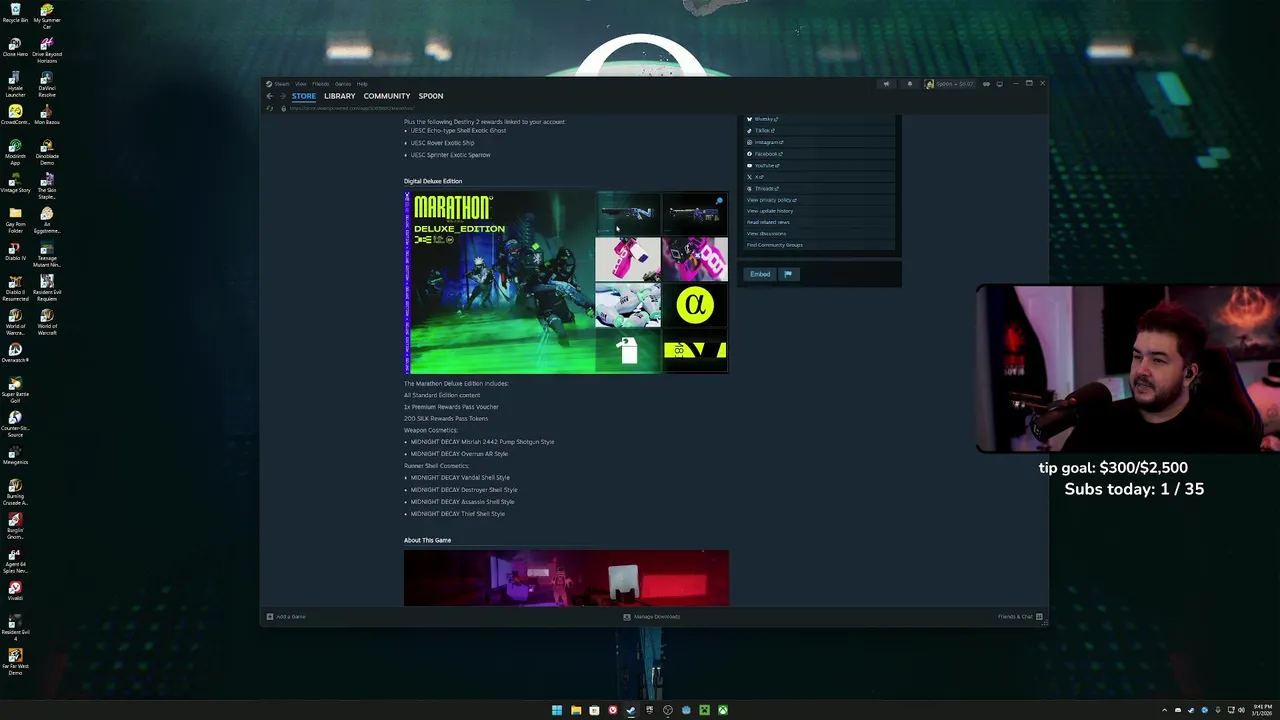The image size is (1280, 720).
Task: Launch Clone Hero from the desktop
Action: coord(15,48)
